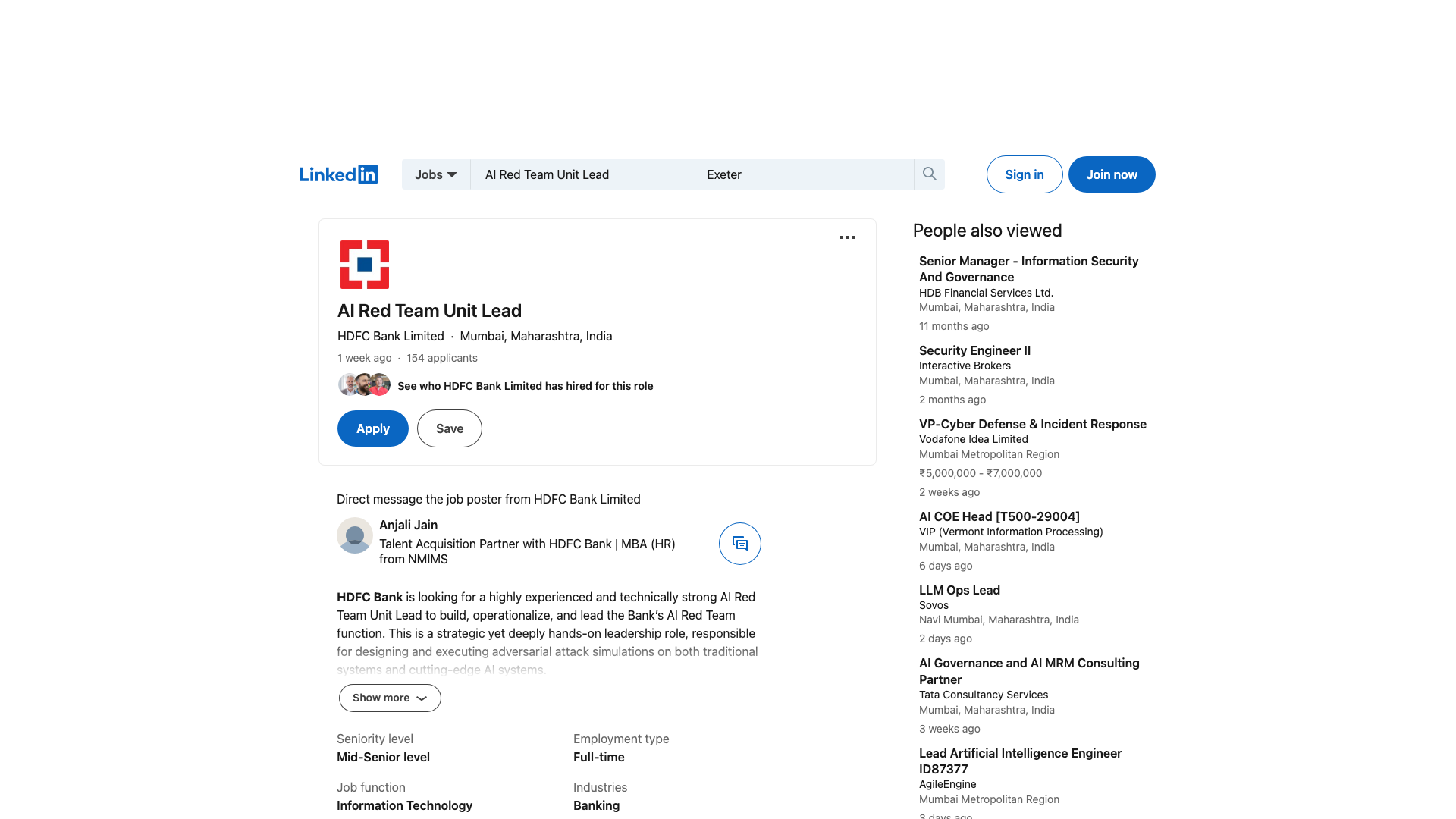Click the HDFC Bank logo

365,265
